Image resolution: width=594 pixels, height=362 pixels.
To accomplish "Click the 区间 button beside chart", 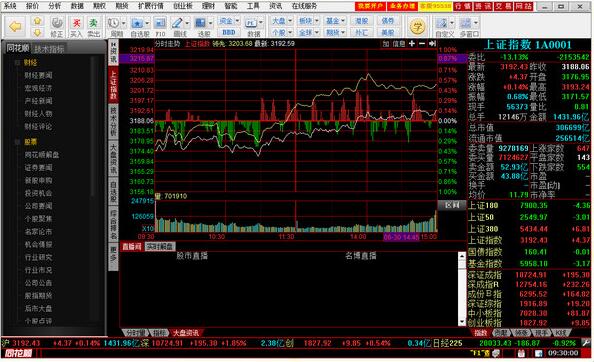I will pos(452,205).
